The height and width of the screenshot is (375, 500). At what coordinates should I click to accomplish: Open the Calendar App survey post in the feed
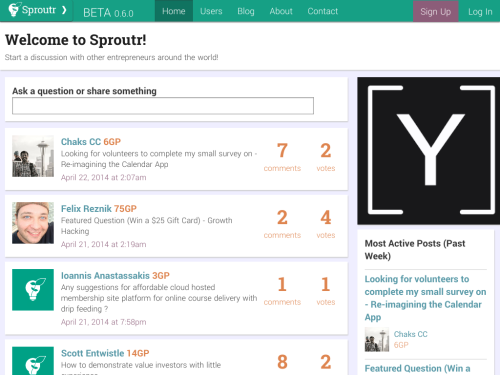coord(159,159)
